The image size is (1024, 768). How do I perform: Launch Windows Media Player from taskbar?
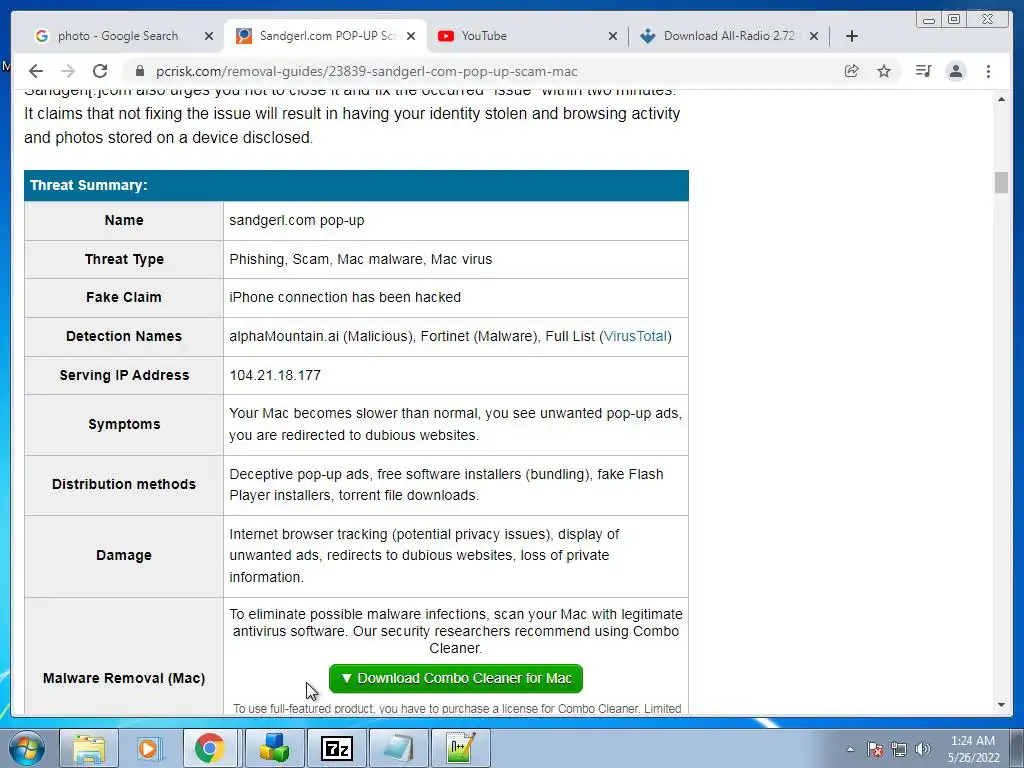click(x=150, y=748)
